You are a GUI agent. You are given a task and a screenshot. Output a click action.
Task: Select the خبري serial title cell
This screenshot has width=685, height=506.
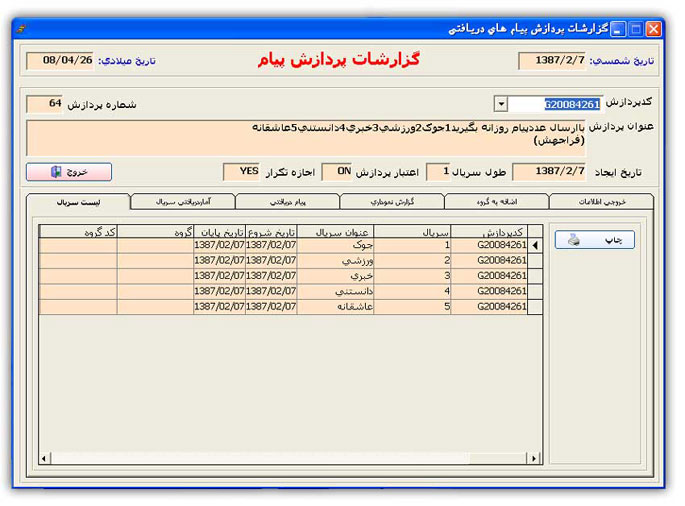click(x=335, y=276)
